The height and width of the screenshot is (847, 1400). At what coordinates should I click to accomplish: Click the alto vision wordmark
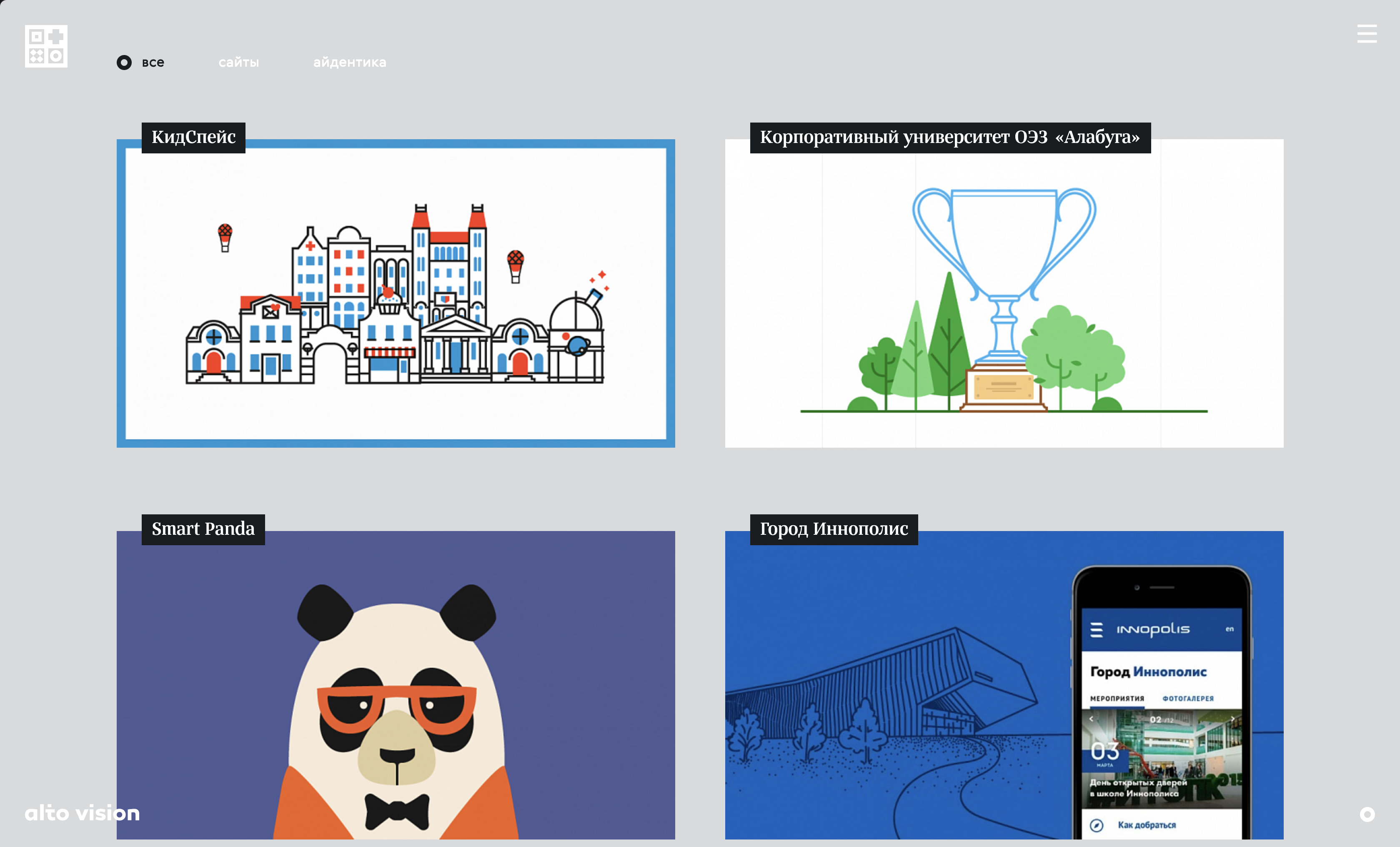coord(83,813)
